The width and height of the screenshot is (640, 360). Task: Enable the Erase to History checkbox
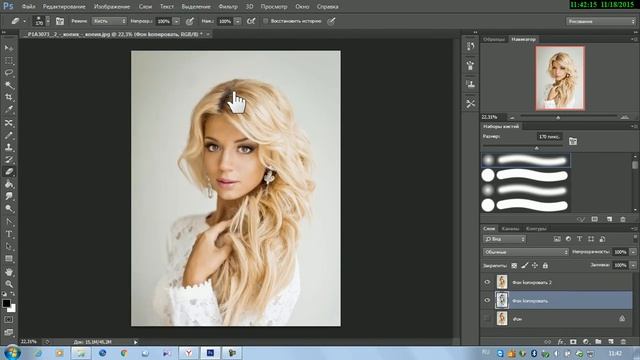coord(265,21)
